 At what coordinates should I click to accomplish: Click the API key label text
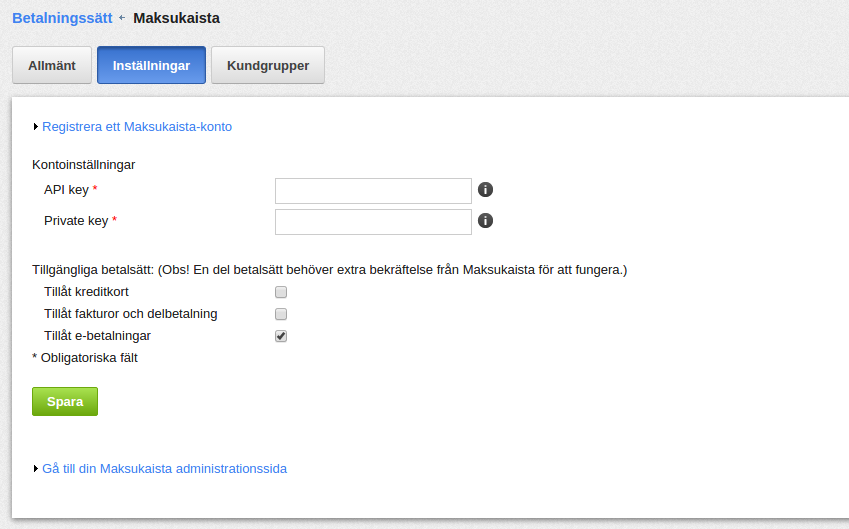tap(66, 190)
